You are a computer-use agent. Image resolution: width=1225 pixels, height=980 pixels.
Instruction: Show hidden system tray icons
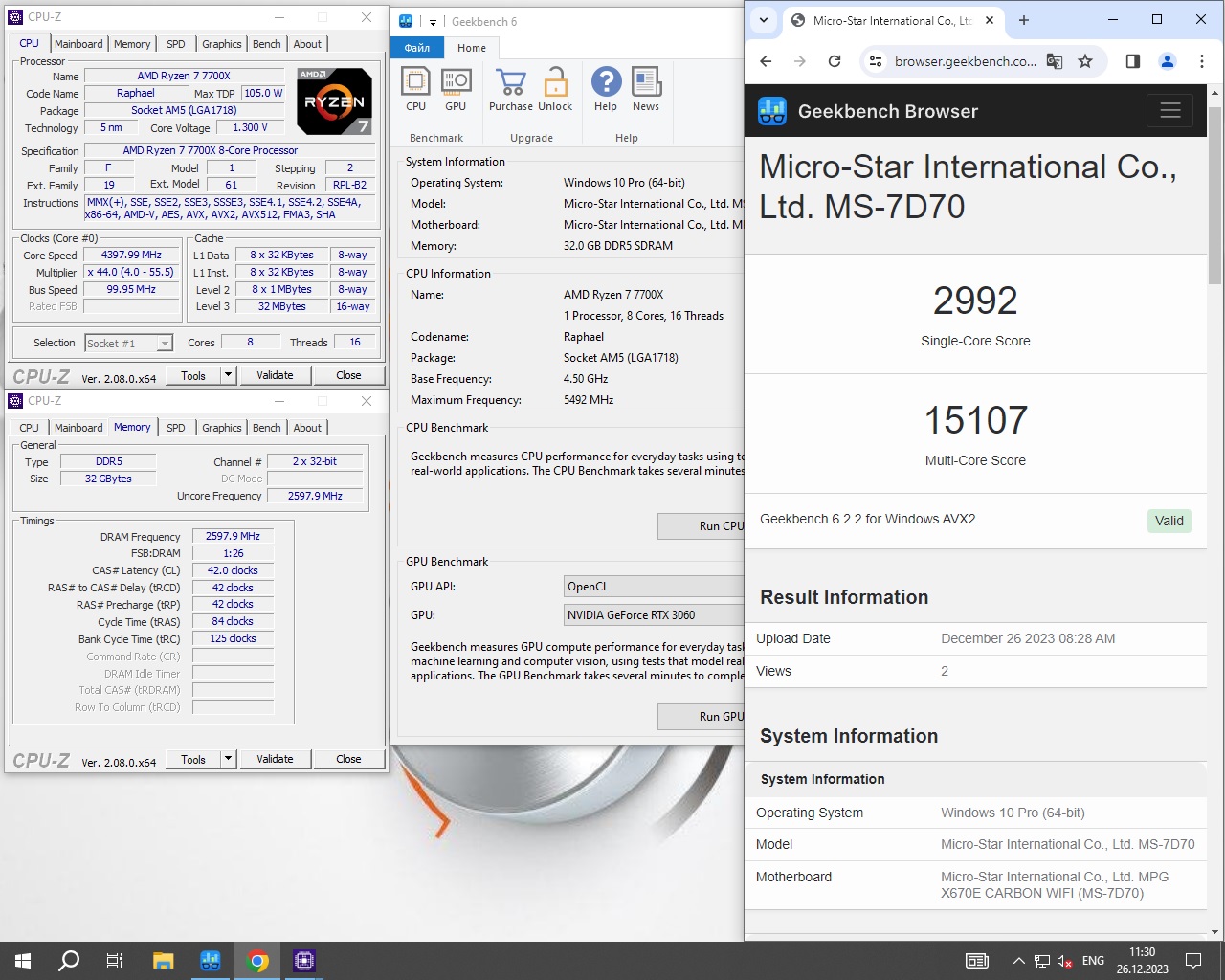1018,961
